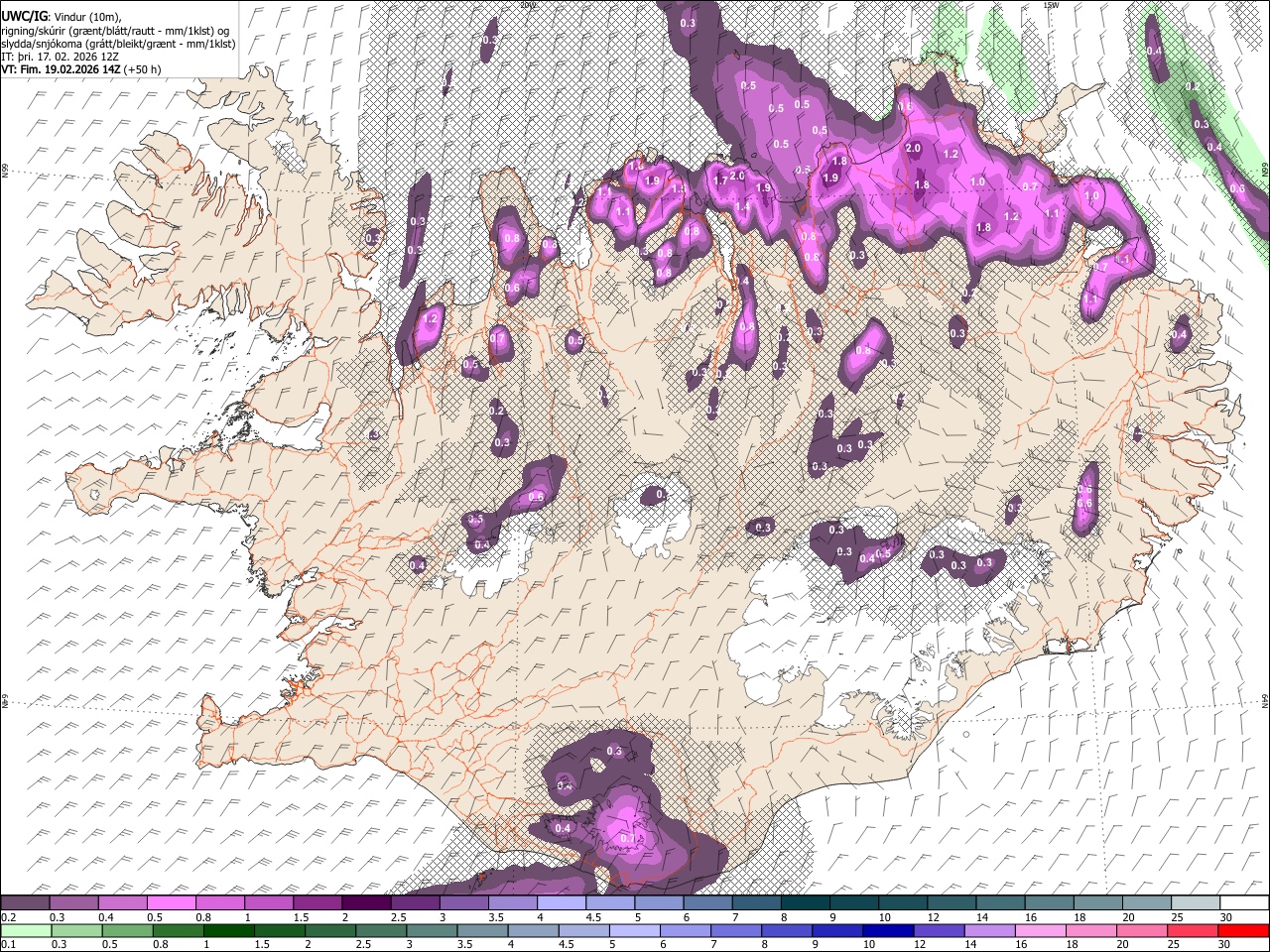Pick top-row swatch between 1.5 and 2
Image resolution: width=1270 pixels, height=952 pixels.
pyautogui.click(x=317, y=903)
